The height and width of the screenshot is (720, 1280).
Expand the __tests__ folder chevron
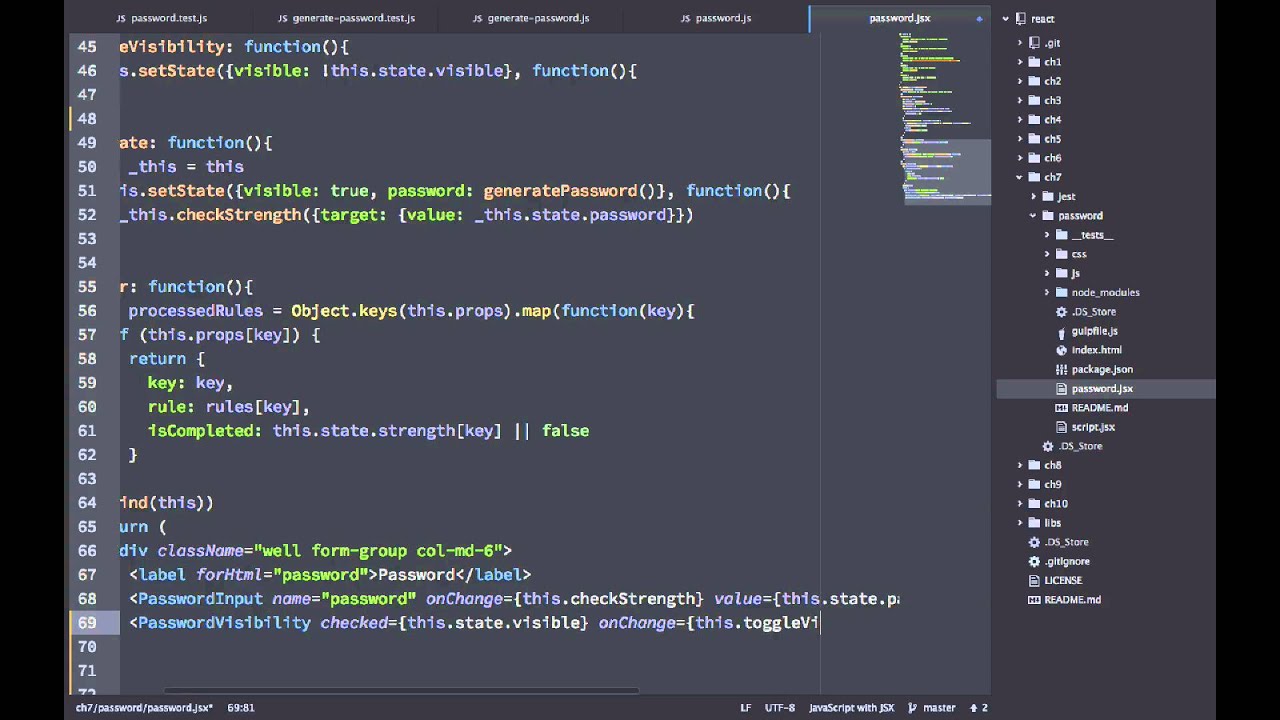(1047, 235)
